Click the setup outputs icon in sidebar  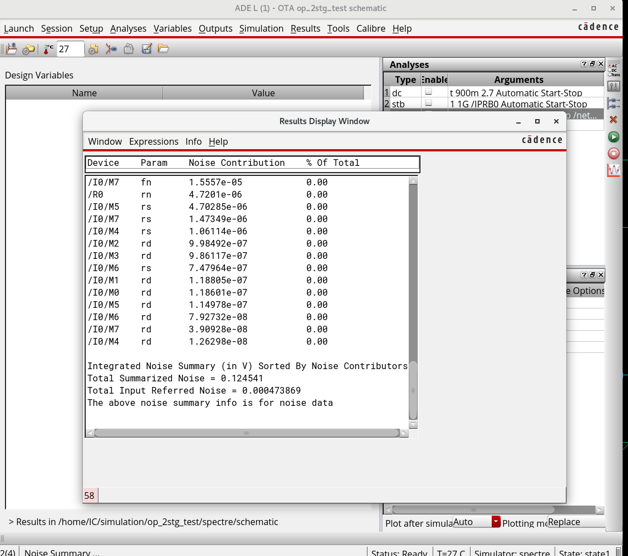click(614, 103)
